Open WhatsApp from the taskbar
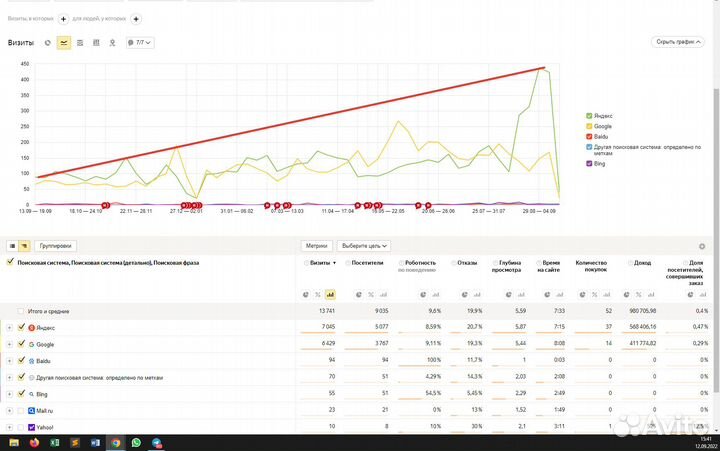The image size is (720, 451). [136, 443]
